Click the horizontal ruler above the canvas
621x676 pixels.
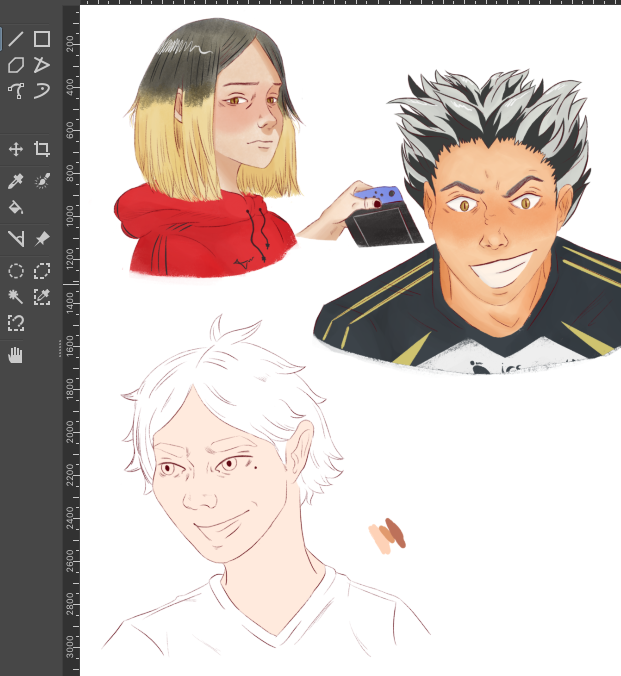tap(350, 3)
